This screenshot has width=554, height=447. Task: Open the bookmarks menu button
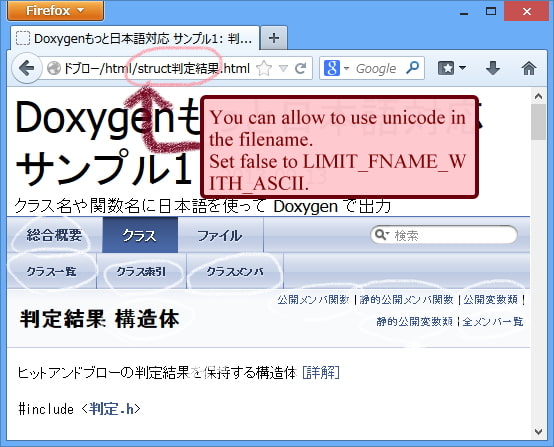tap(452, 68)
